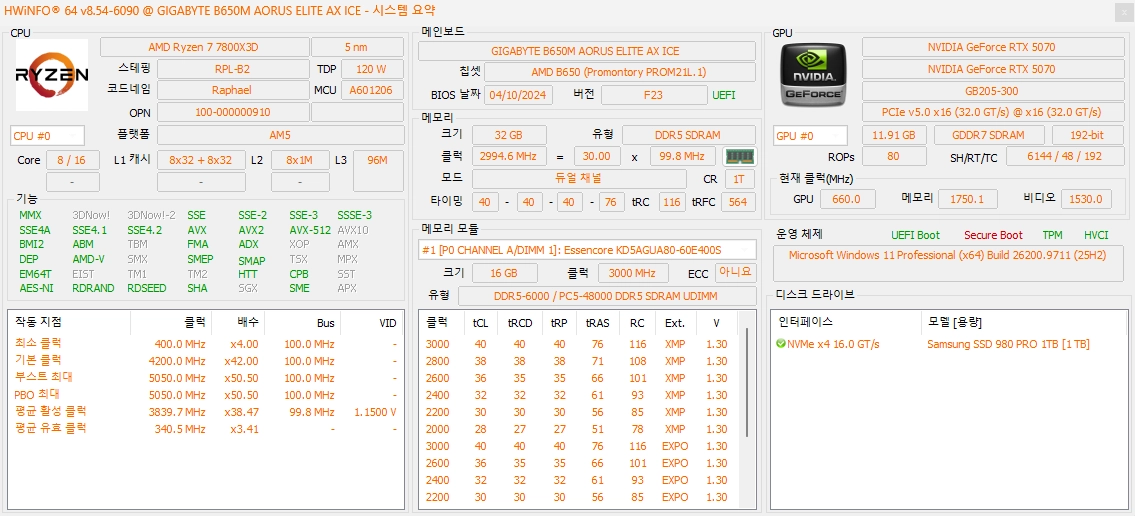Click the motherboard name field in 메인보드 section
Screen dimensions: 1135x516
click(x=587, y=51)
